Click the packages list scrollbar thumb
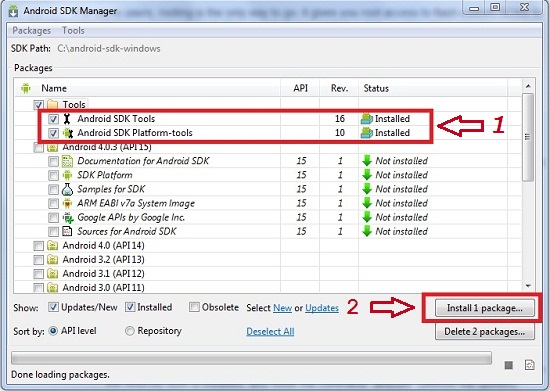Image resolution: width=550 pixels, height=391 pixels. (x=528, y=137)
